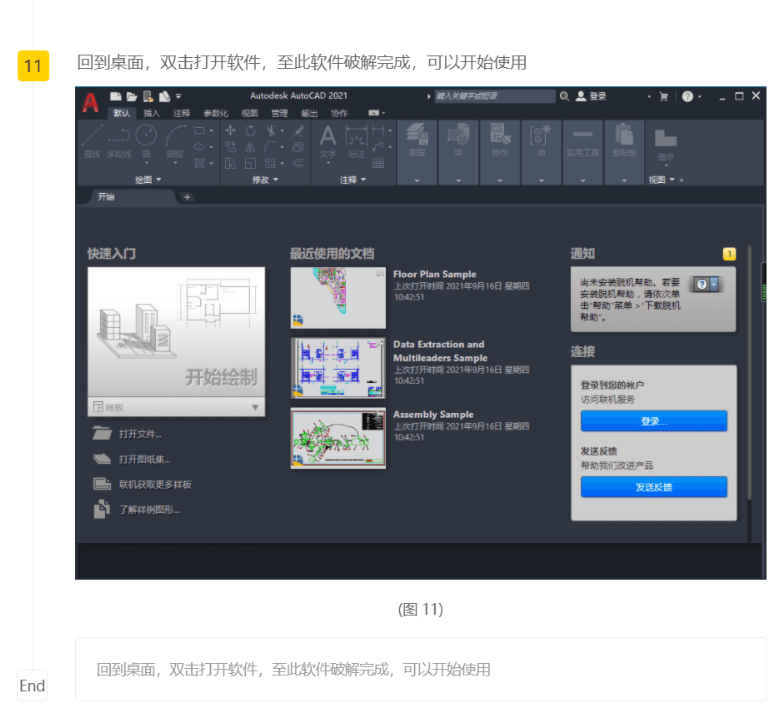The image size is (775, 723).
Task: Click the new tab plus button
Action: coord(187,197)
